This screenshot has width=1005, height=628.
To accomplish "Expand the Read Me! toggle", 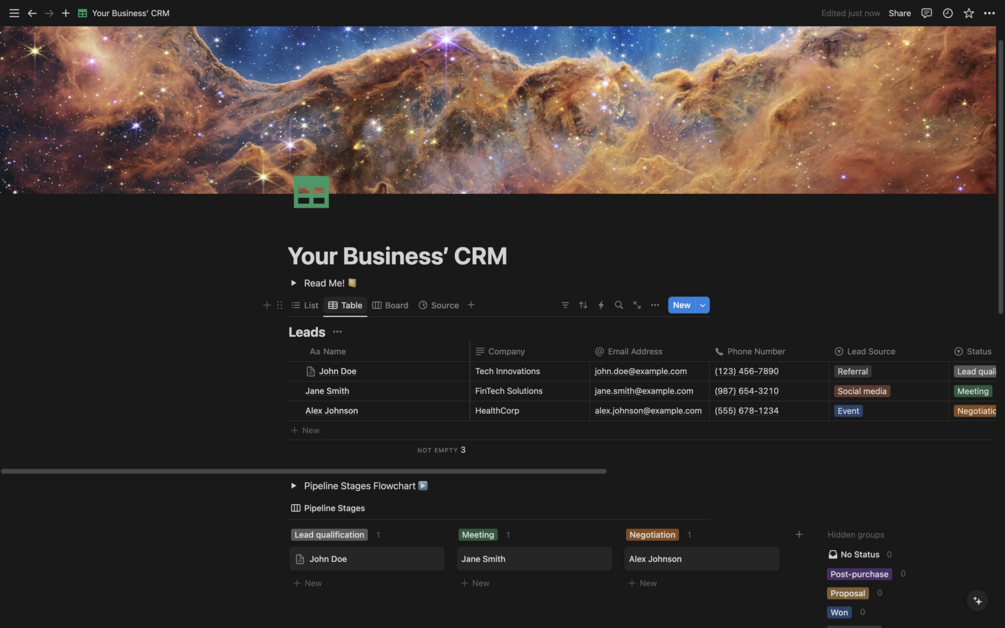I will click(x=294, y=283).
